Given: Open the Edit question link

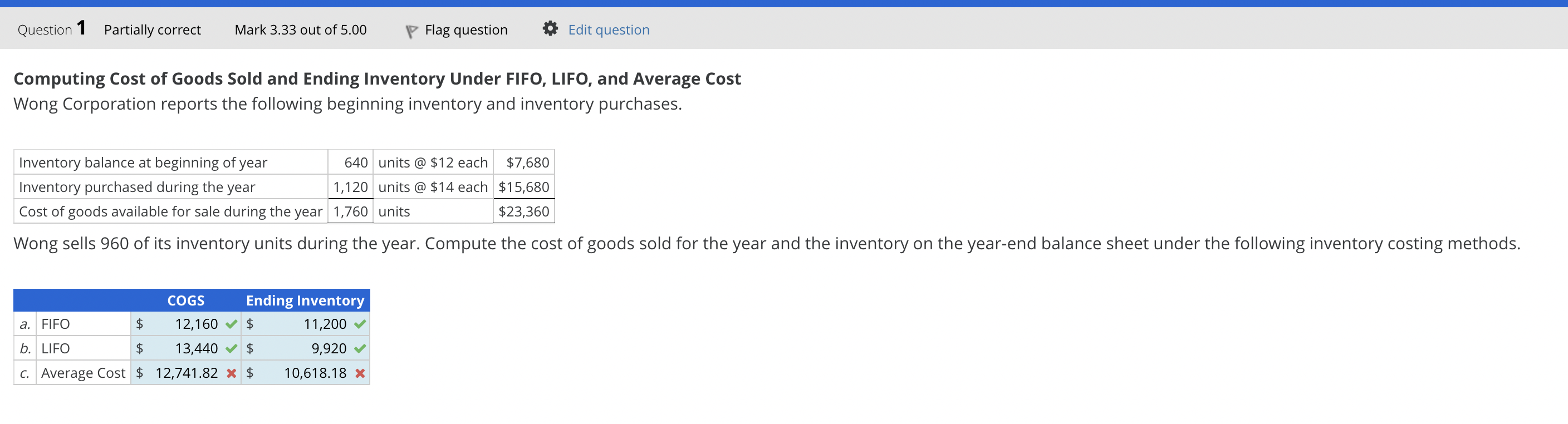Looking at the screenshot, I should tap(608, 29).
